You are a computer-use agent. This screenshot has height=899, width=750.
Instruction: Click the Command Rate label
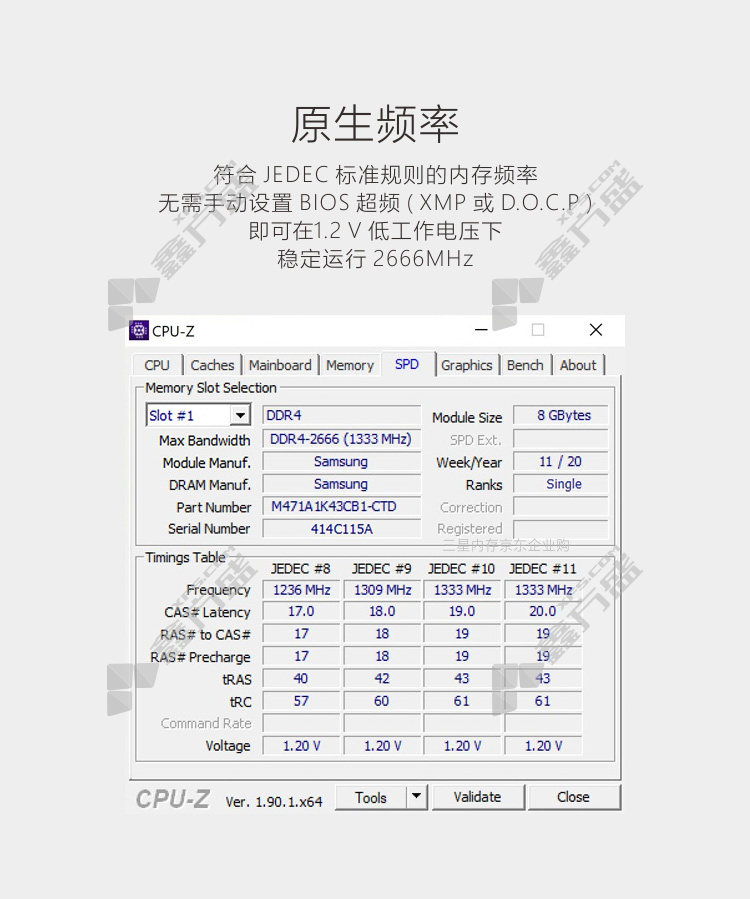206,724
